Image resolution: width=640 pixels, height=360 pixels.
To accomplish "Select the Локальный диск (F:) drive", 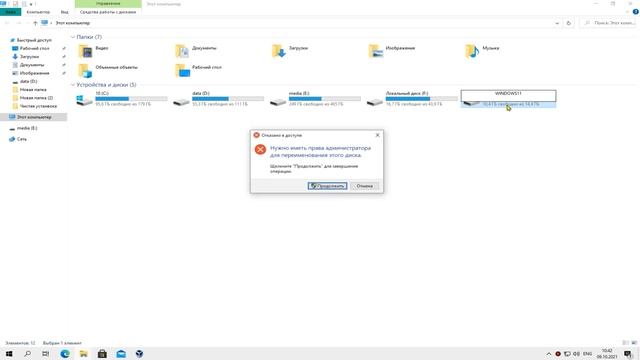I will (412, 99).
